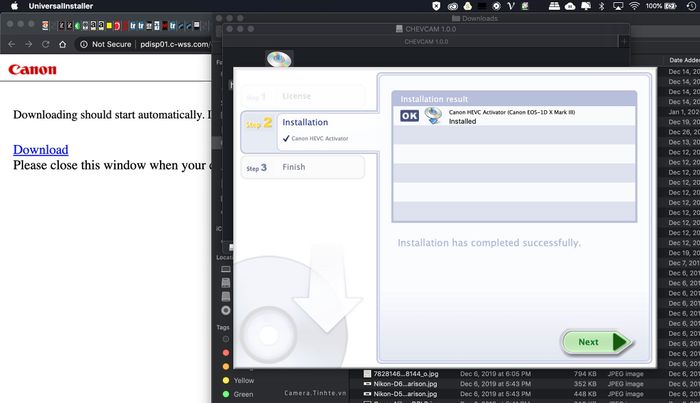Image resolution: width=700 pixels, height=403 pixels.
Task: Click the 794 KB size cell
Action: (585, 374)
